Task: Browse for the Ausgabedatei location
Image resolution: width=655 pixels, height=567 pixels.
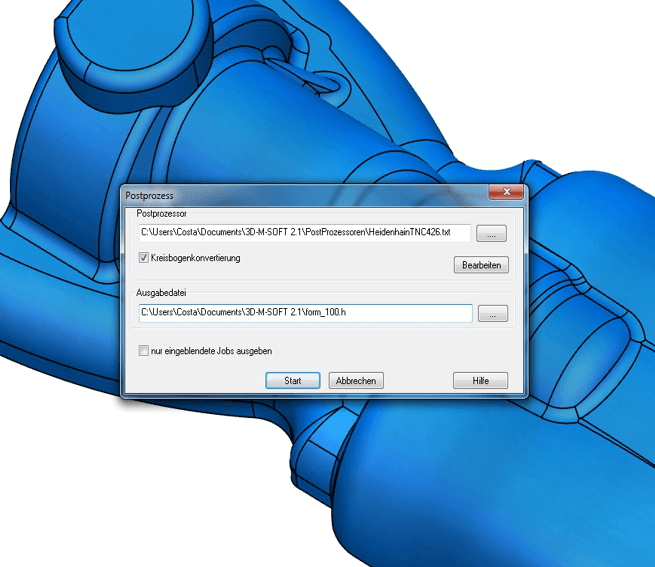Action: pos(493,314)
